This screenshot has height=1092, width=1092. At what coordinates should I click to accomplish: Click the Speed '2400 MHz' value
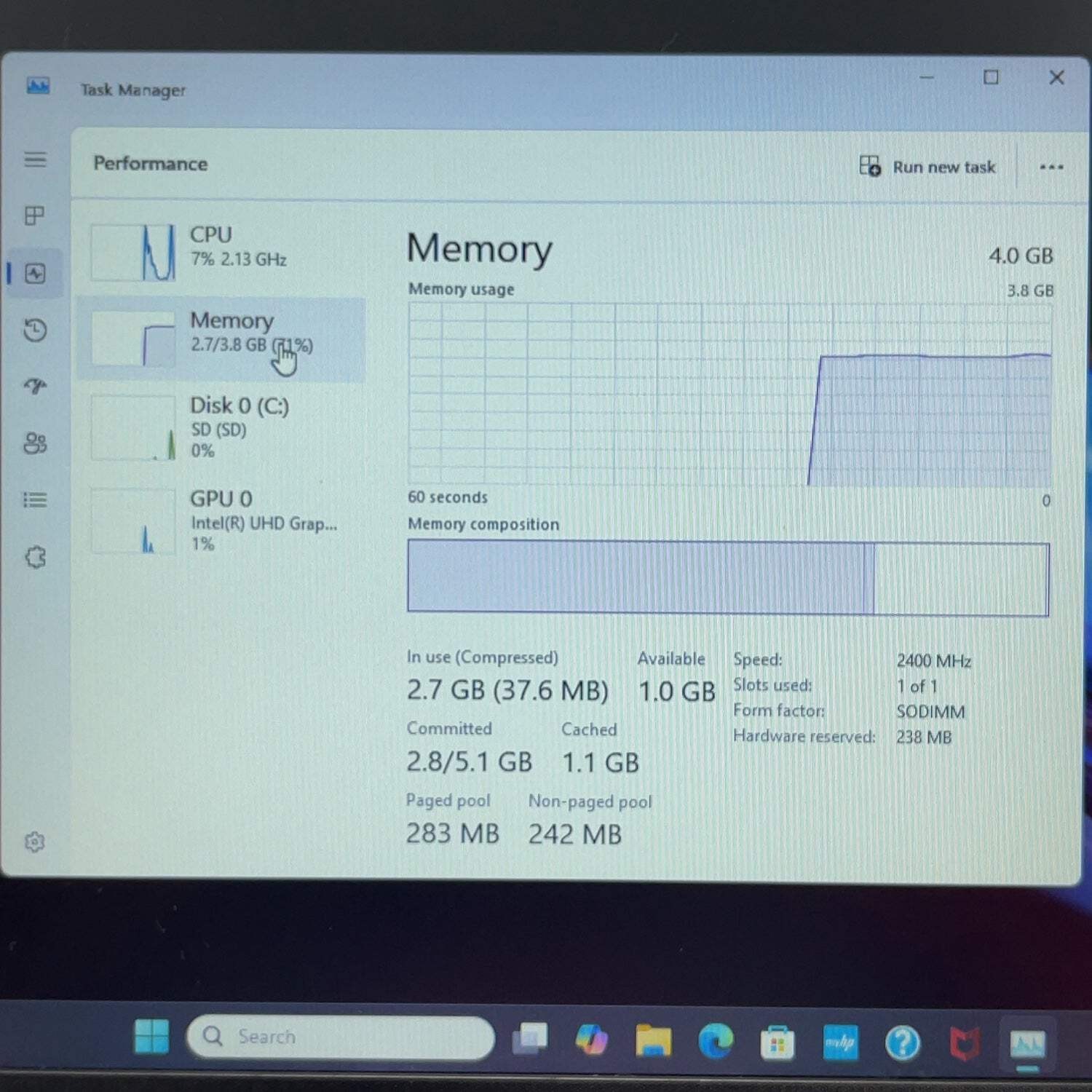[x=933, y=660]
